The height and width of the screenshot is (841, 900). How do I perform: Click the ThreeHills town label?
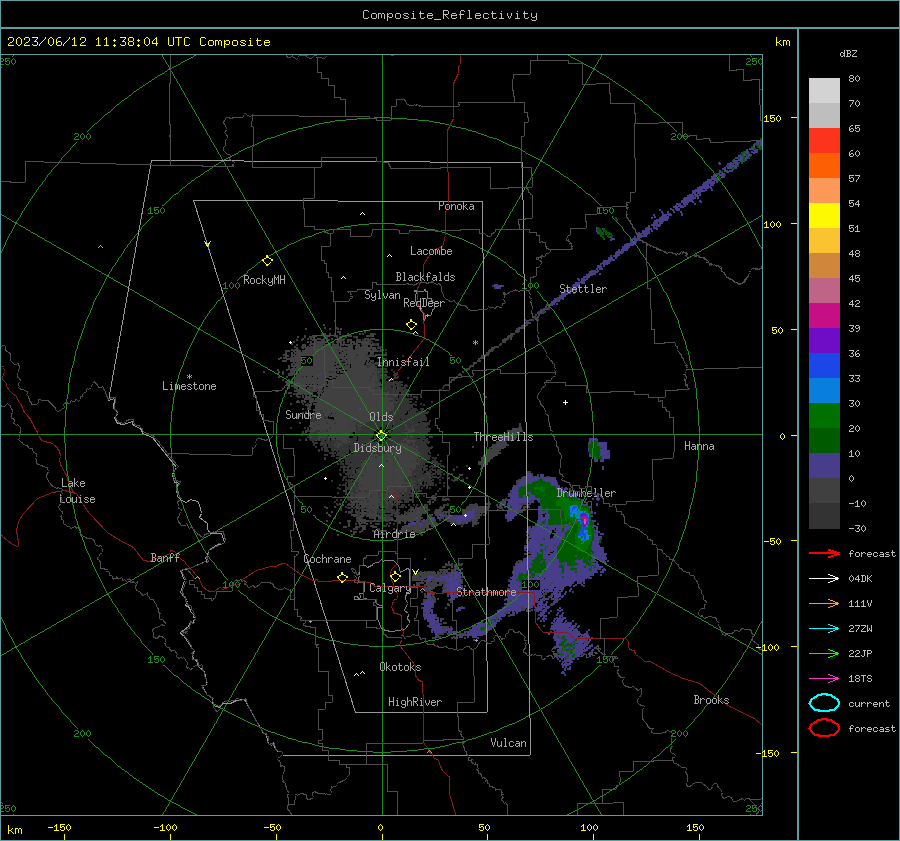tap(503, 437)
